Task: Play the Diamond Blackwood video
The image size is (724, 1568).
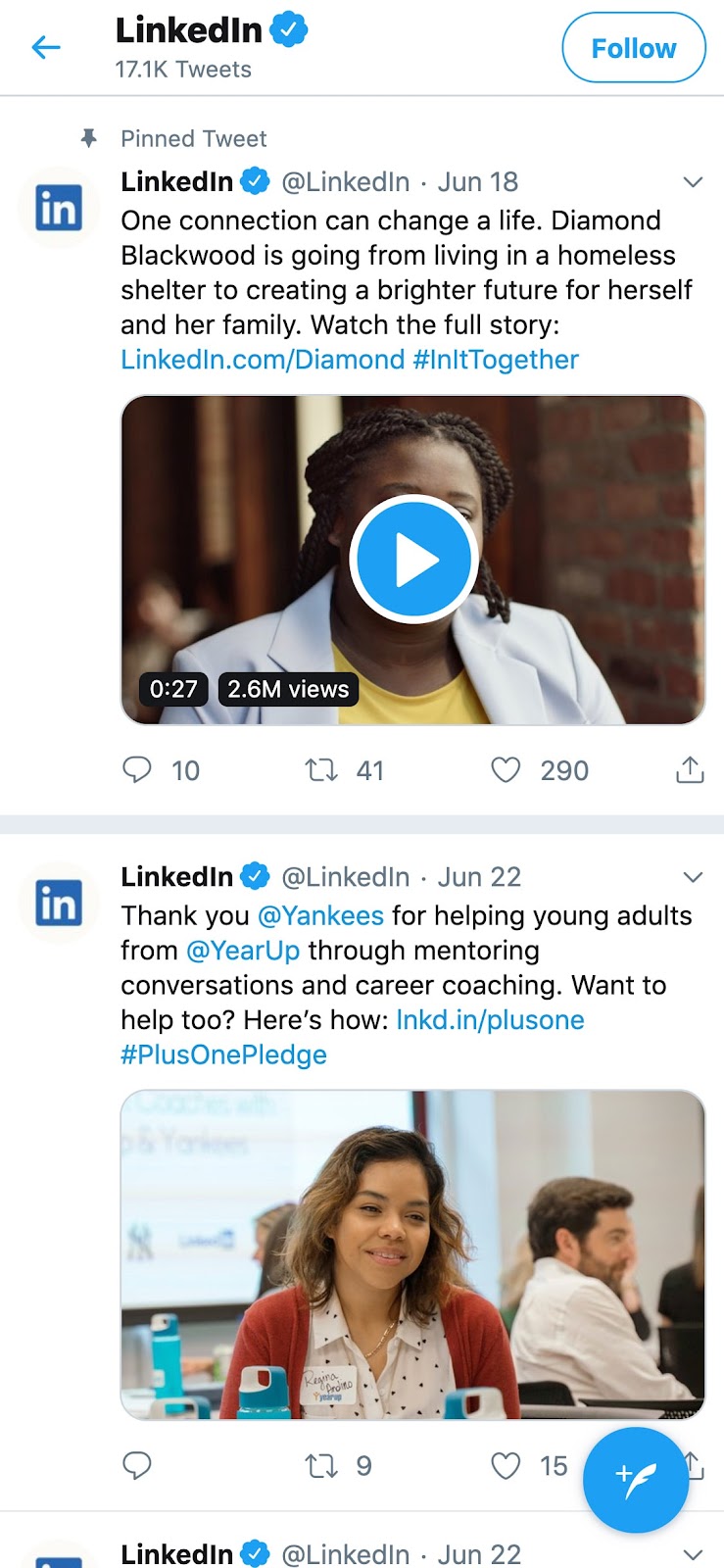Action: (x=413, y=560)
